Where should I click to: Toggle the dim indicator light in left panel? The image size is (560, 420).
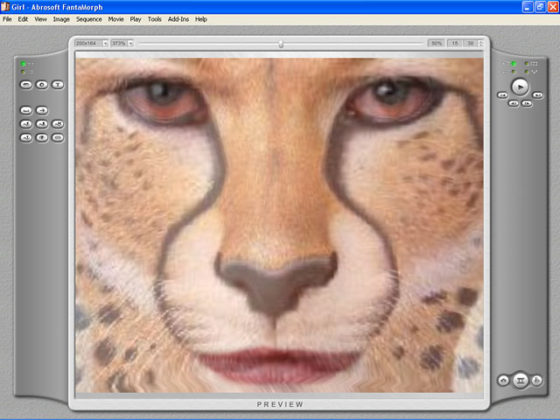23,72
